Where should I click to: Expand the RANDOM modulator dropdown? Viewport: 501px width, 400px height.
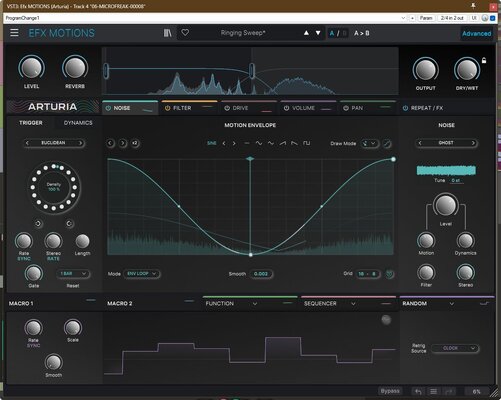(452, 304)
